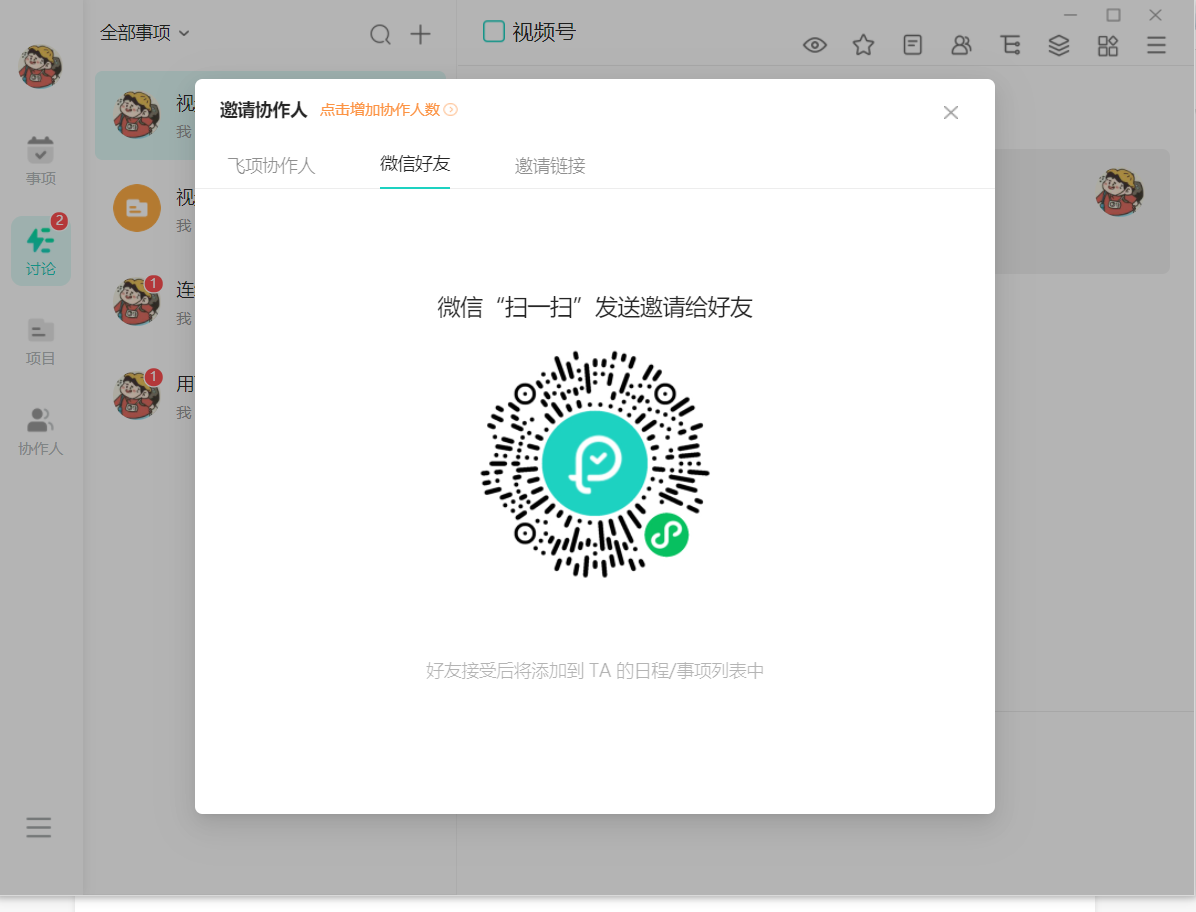Click the WeChat invitation QR code
The height and width of the screenshot is (912, 1196).
(595, 464)
